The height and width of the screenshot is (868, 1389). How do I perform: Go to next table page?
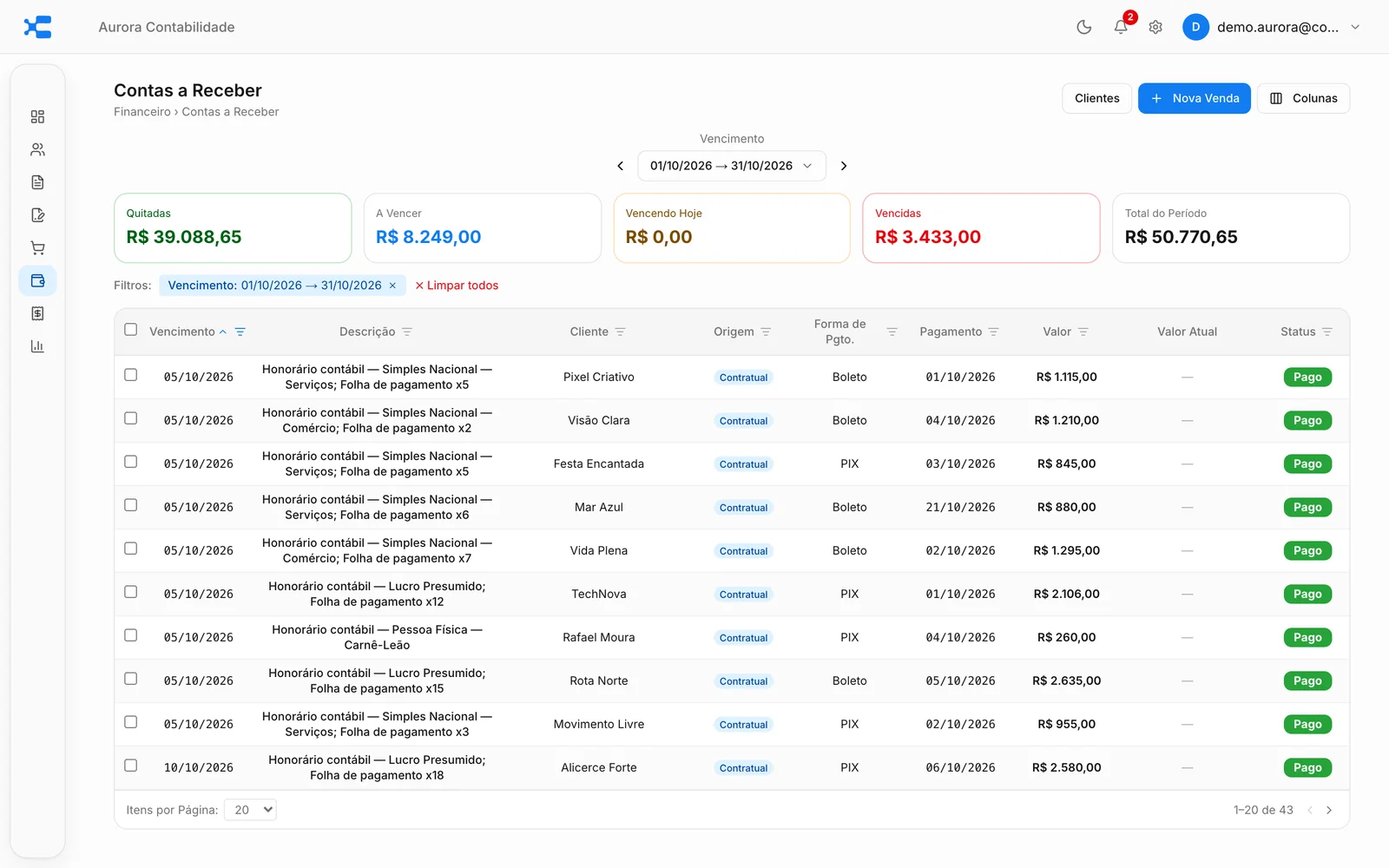[x=1329, y=810]
